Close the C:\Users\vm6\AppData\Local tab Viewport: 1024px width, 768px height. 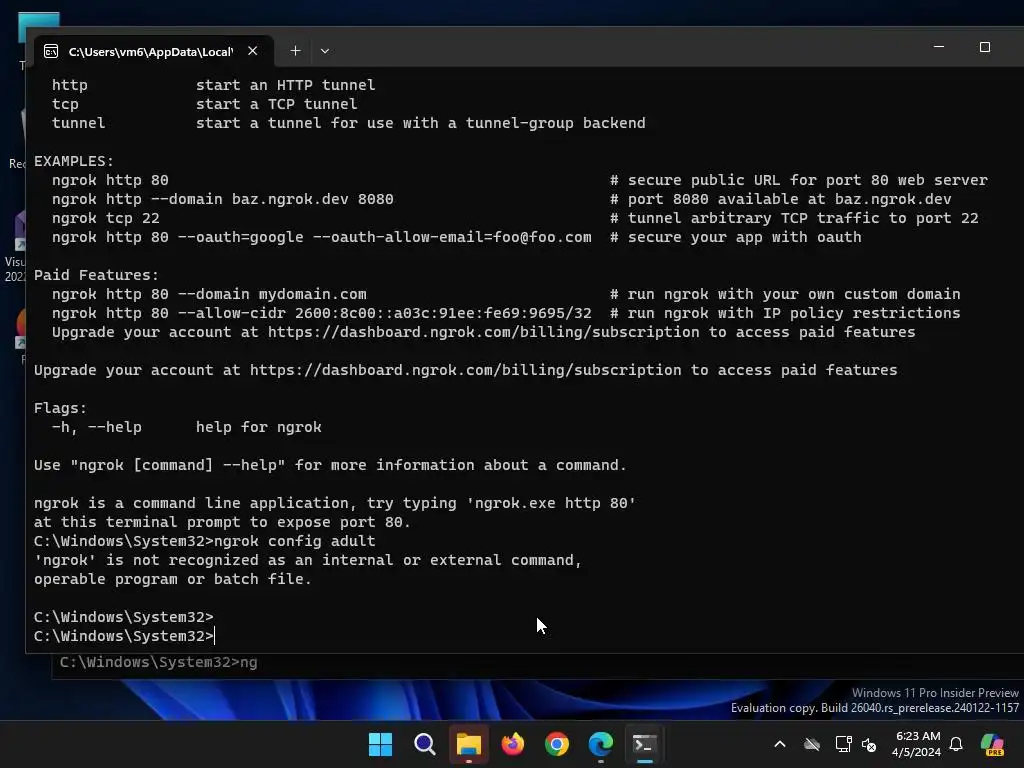(x=253, y=51)
